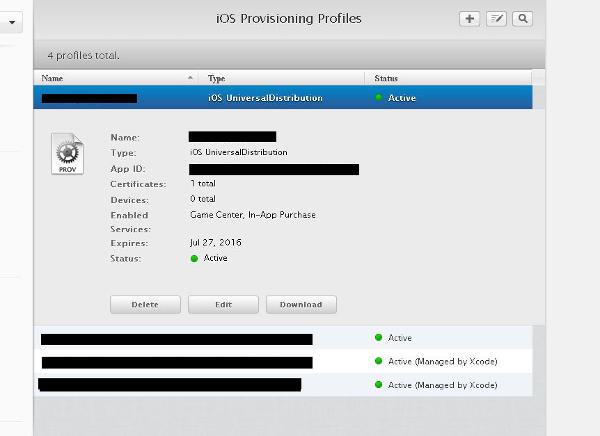Click 'Game Center, In-App Purchase' services text
Viewport: 600px width, 436px height.
coord(253,215)
